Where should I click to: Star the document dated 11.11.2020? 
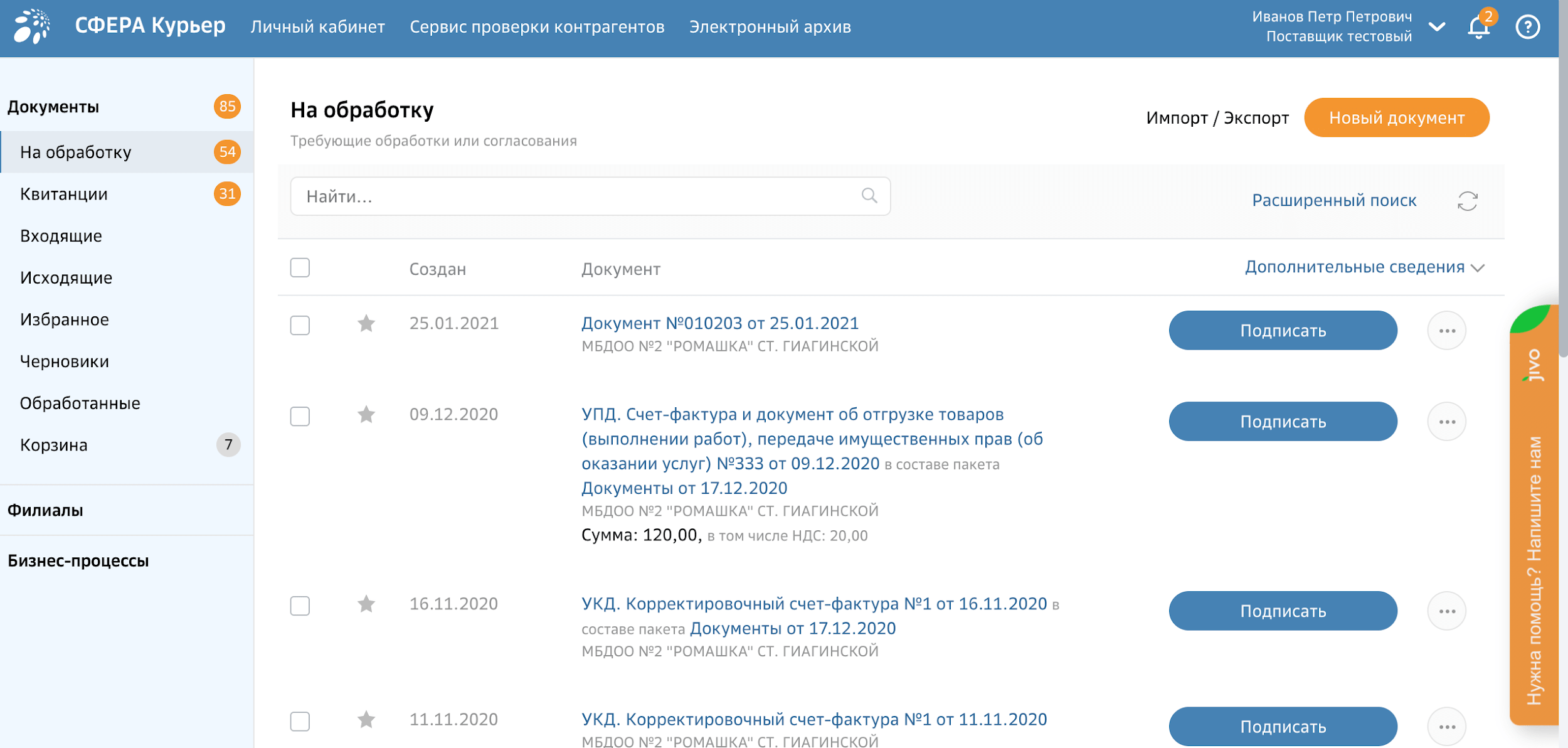coord(366,720)
